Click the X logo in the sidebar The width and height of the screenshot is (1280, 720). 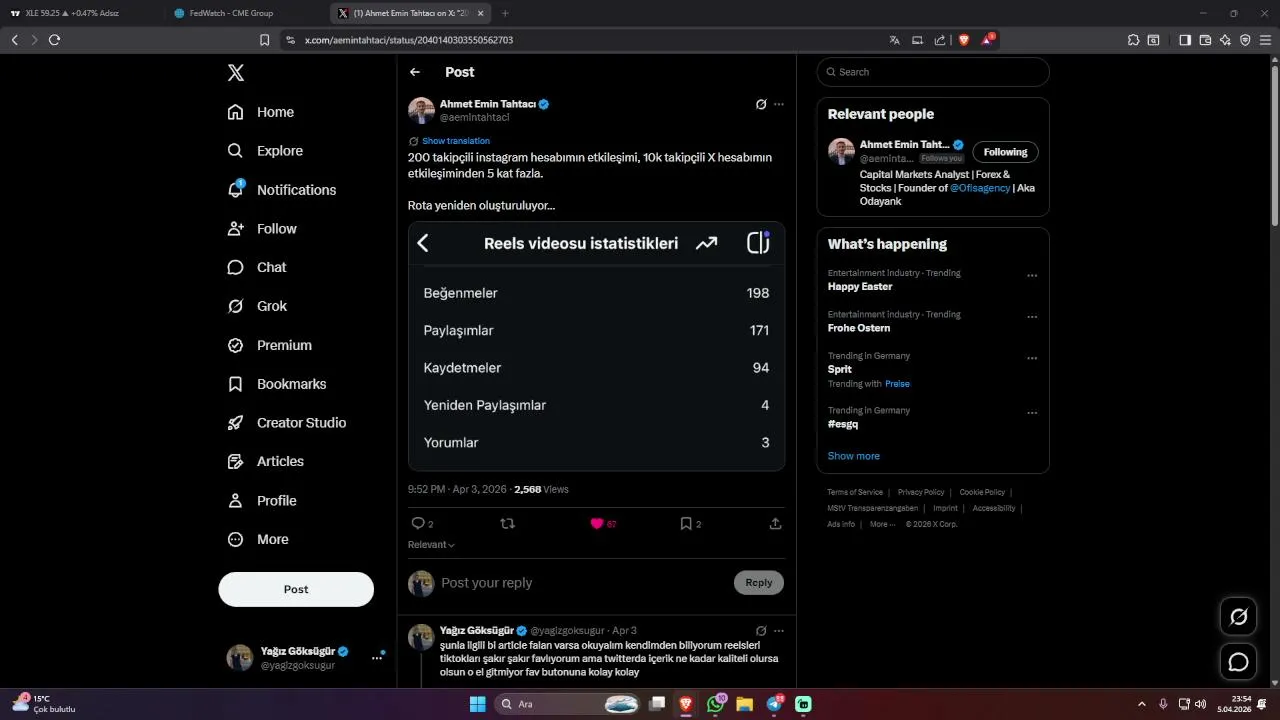coord(236,72)
